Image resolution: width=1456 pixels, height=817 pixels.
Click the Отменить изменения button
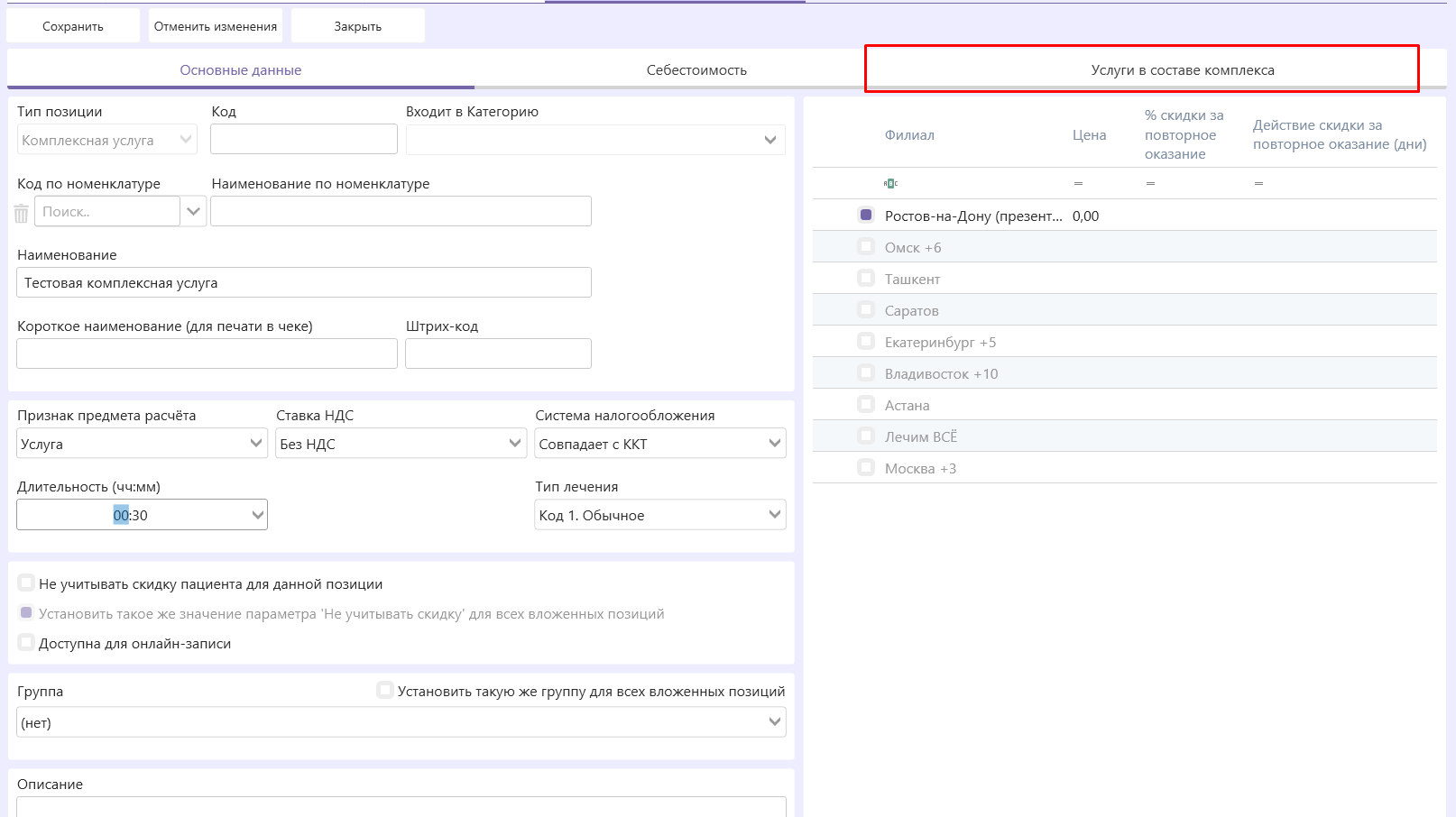[x=216, y=26]
